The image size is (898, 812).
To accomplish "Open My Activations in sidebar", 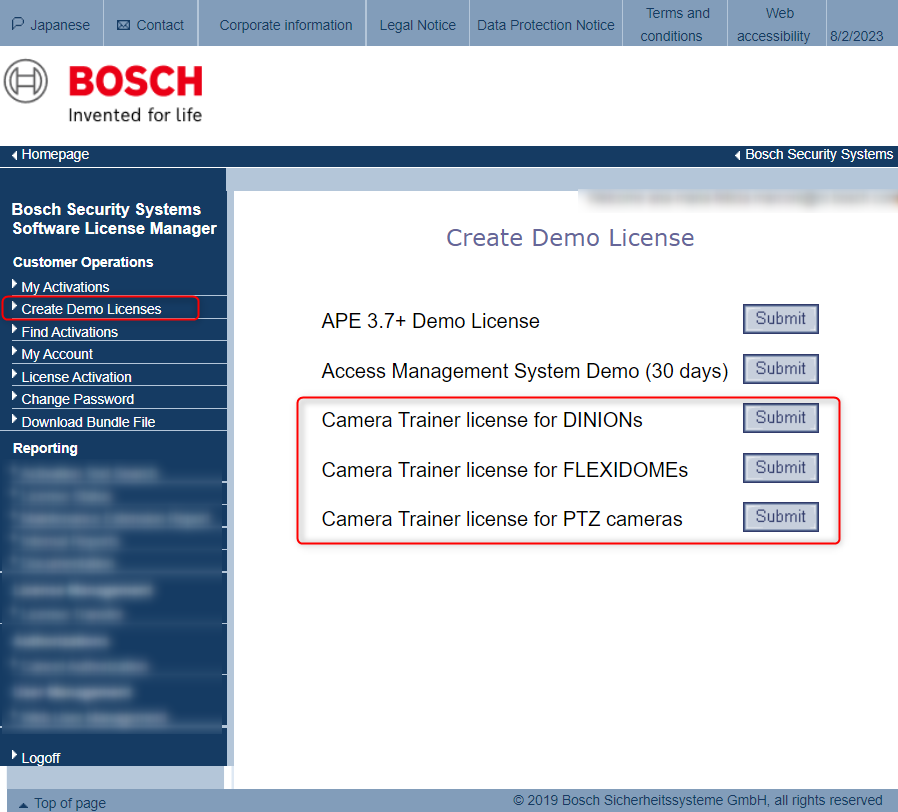I will point(65,287).
